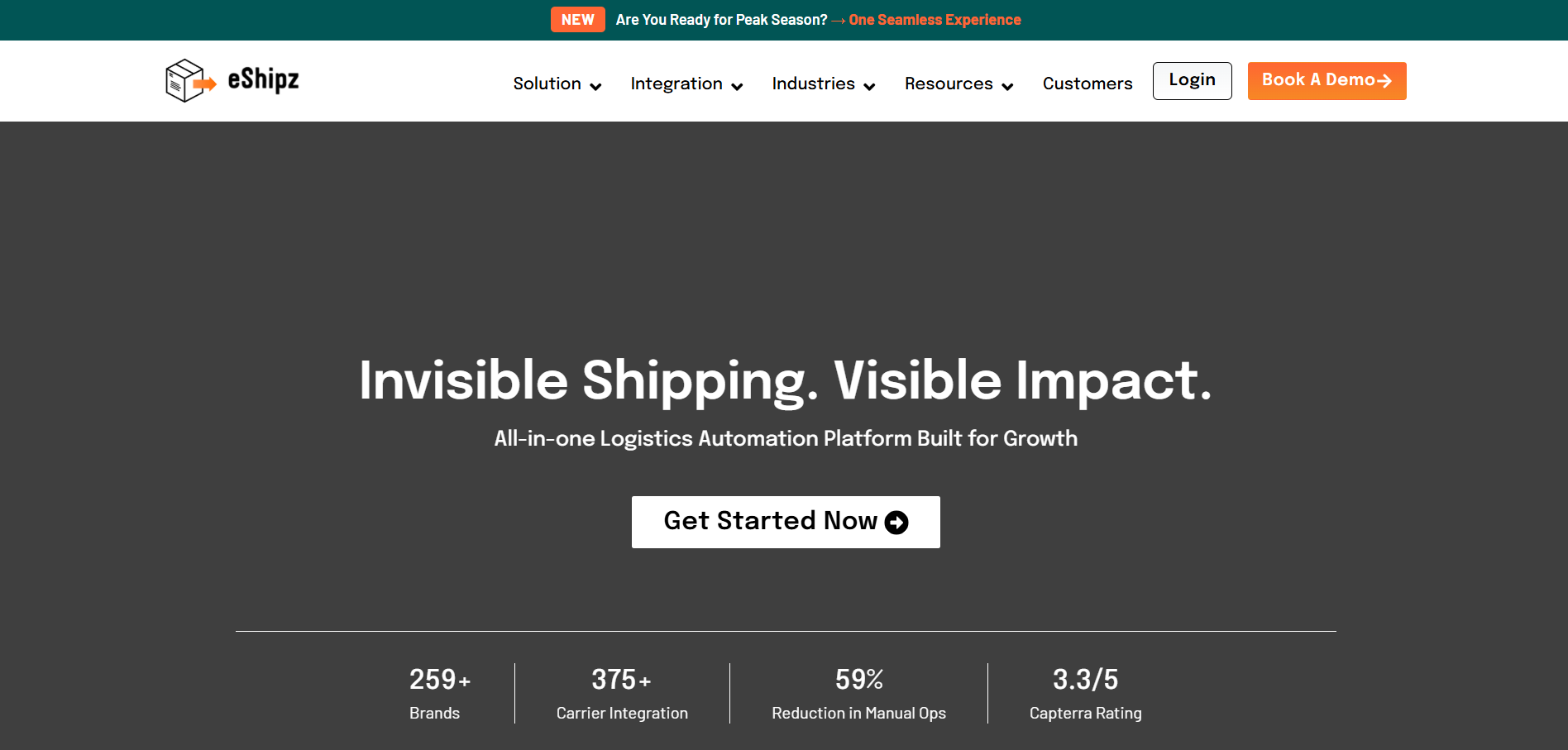The width and height of the screenshot is (1568, 750).
Task: Click the 3.3/5 Capterra Rating stat
Action: (x=1085, y=693)
